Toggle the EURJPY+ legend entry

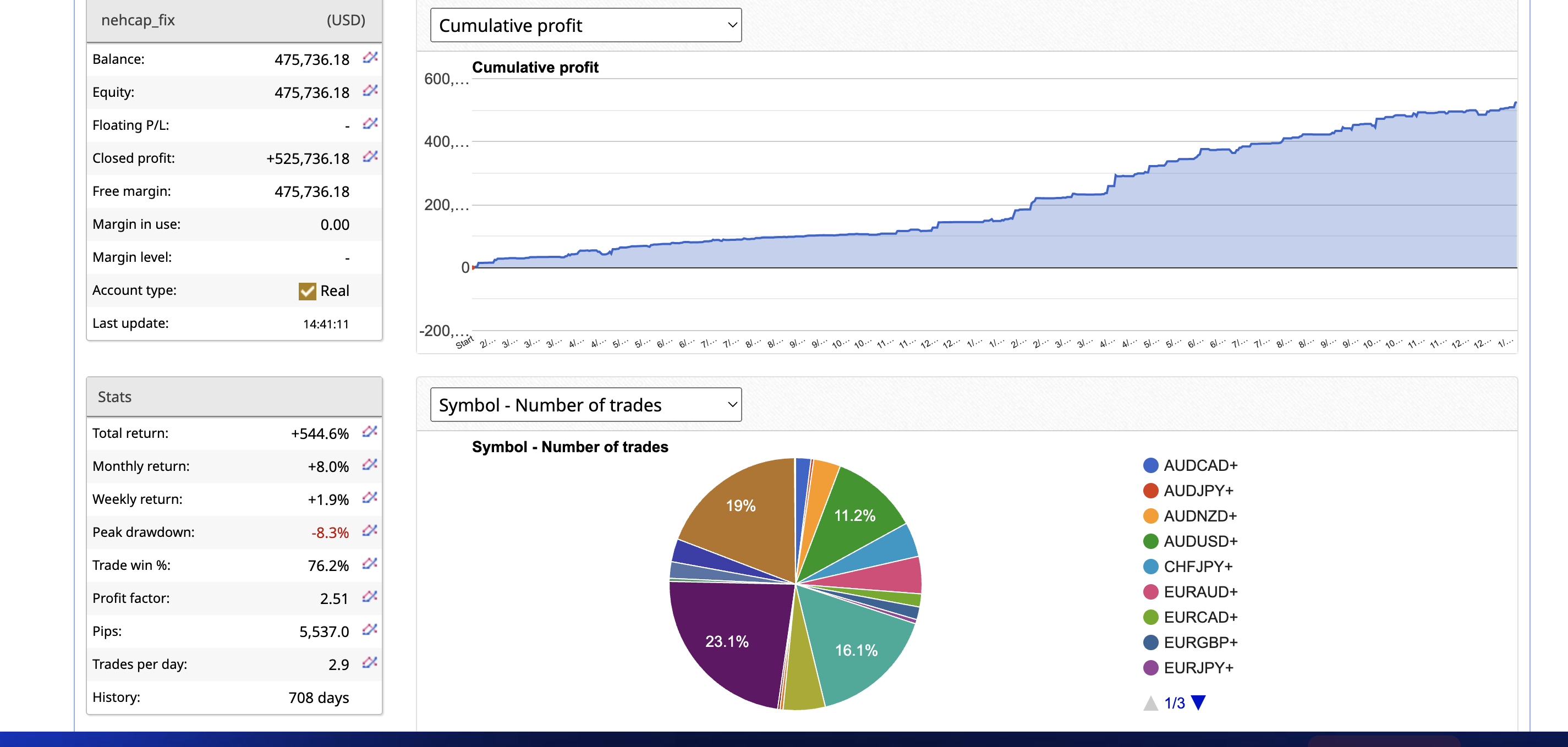1198,668
